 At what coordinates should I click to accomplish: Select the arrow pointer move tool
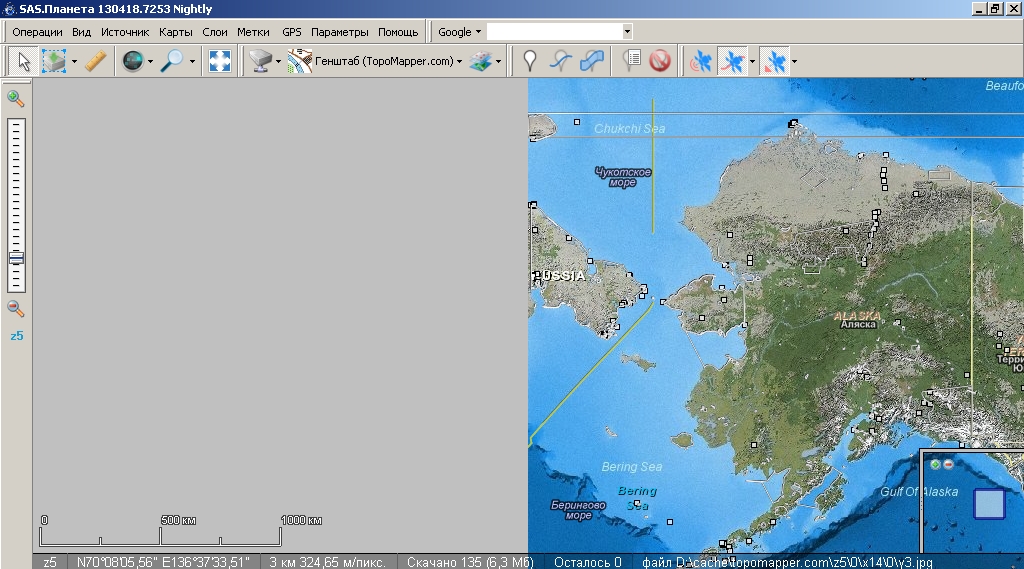click(x=24, y=62)
